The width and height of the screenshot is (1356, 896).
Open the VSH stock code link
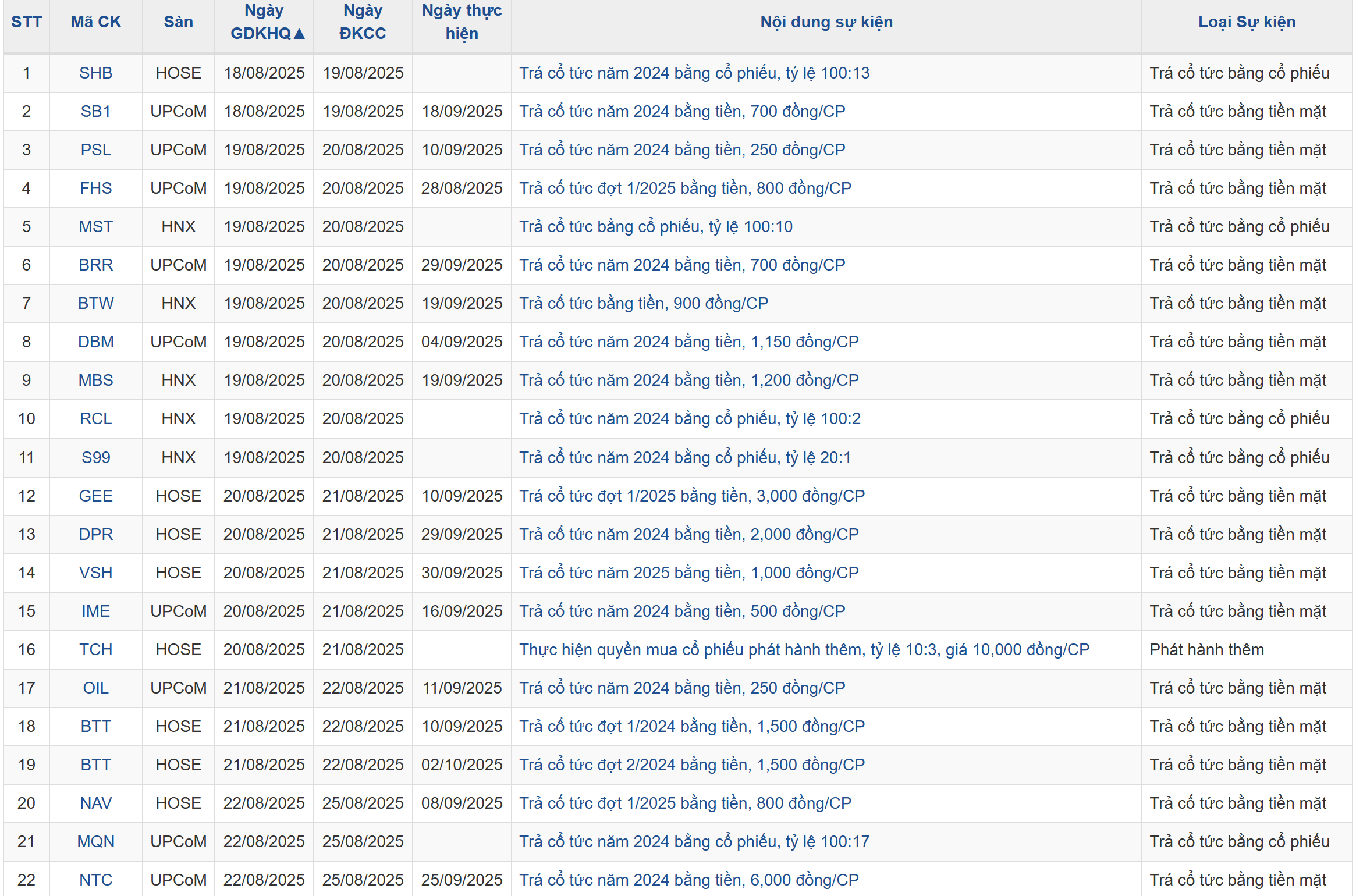tap(96, 573)
